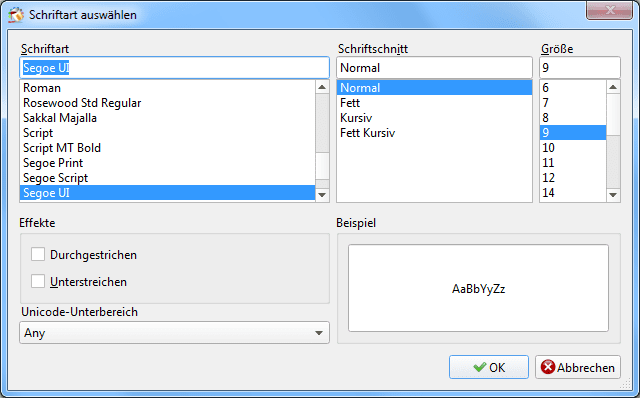
Task: Select Rosewood Std Regular font
Action: tap(167, 103)
